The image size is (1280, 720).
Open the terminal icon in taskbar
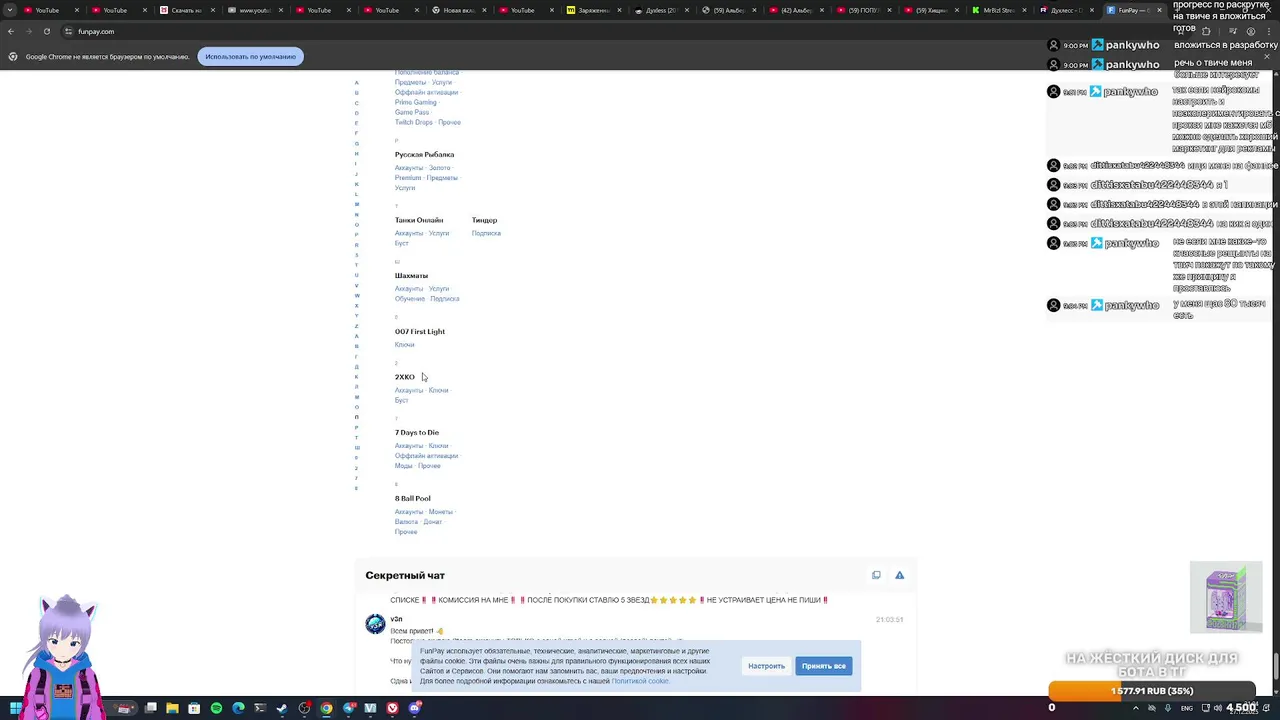pos(260,708)
